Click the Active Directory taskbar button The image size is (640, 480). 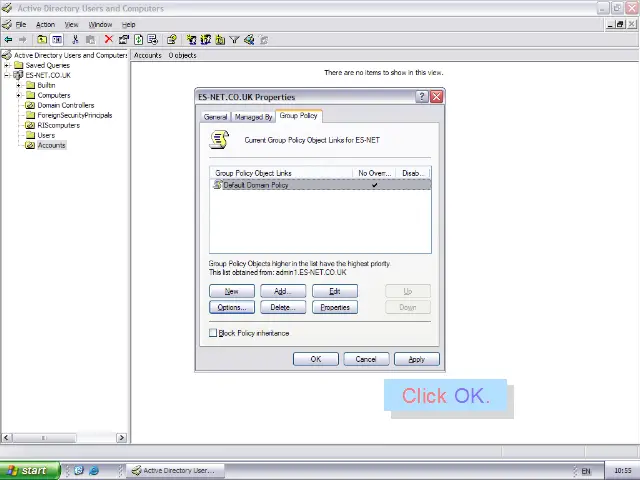(x=176, y=471)
